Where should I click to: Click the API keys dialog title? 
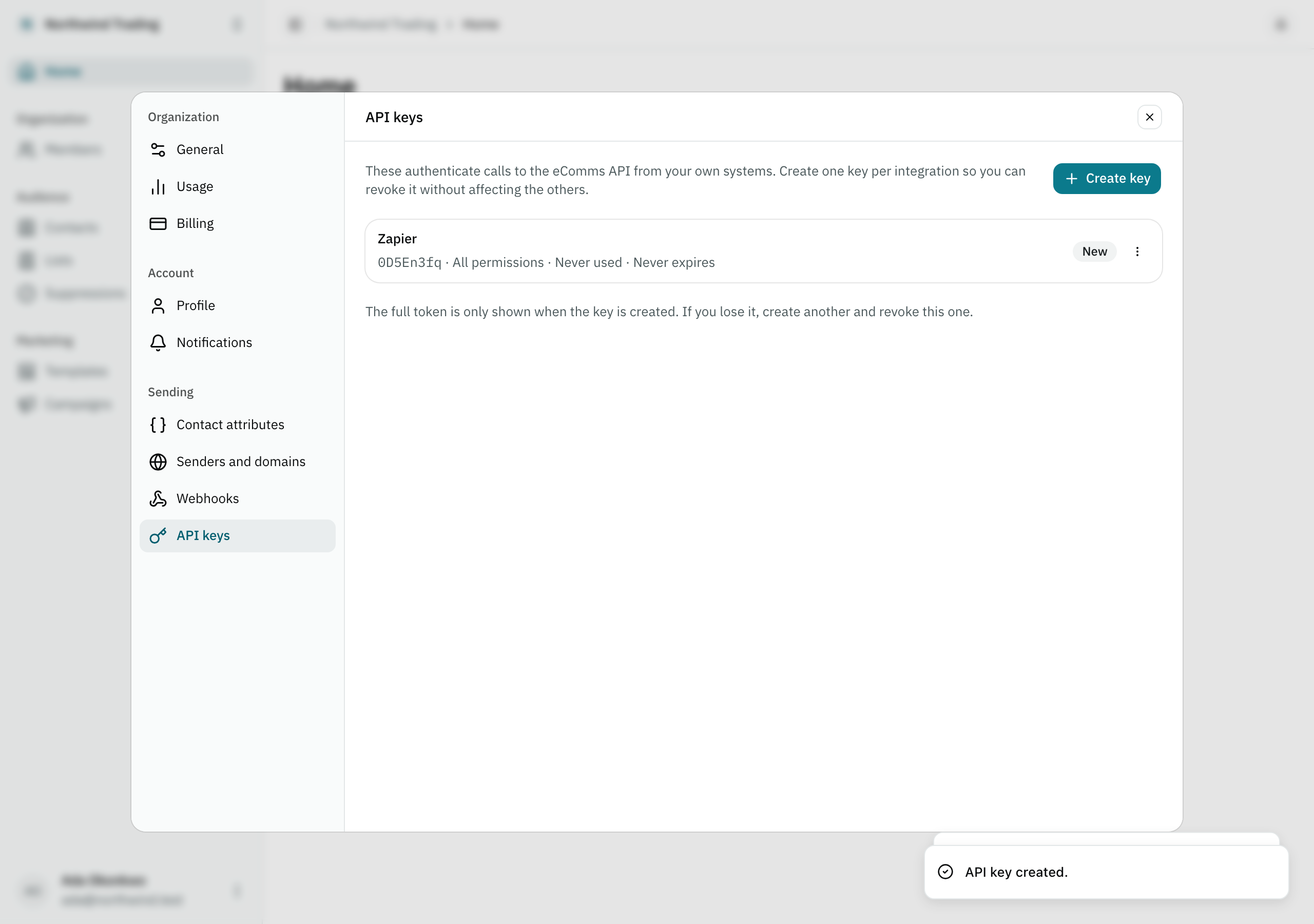click(x=394, y=118)
